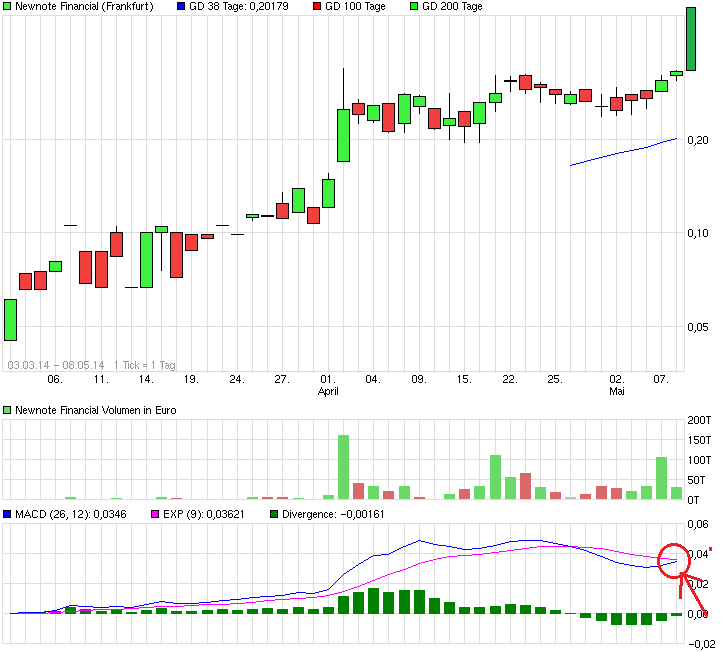This screenshot has height=652, width=726.
Task: Click the '02. Mai' date axis label
Action: 617,386
